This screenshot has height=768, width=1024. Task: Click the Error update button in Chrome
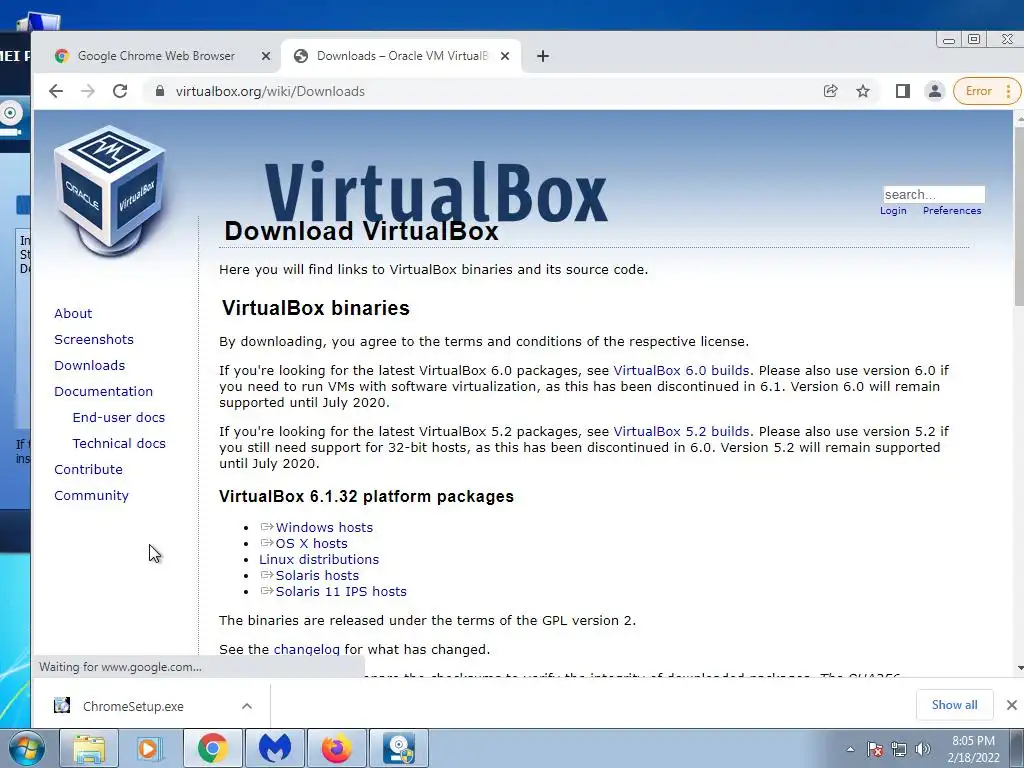978,91
